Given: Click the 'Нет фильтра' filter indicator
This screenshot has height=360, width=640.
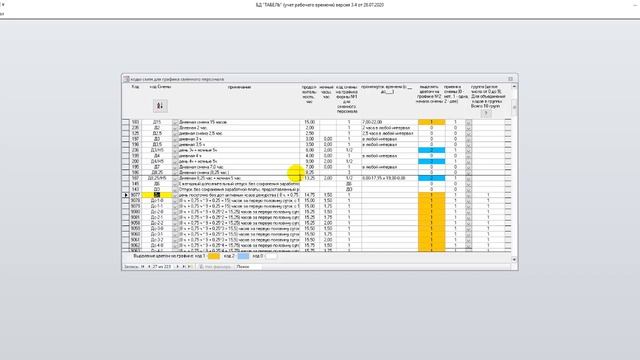Looking at the screenshot, I should [215, 267].
